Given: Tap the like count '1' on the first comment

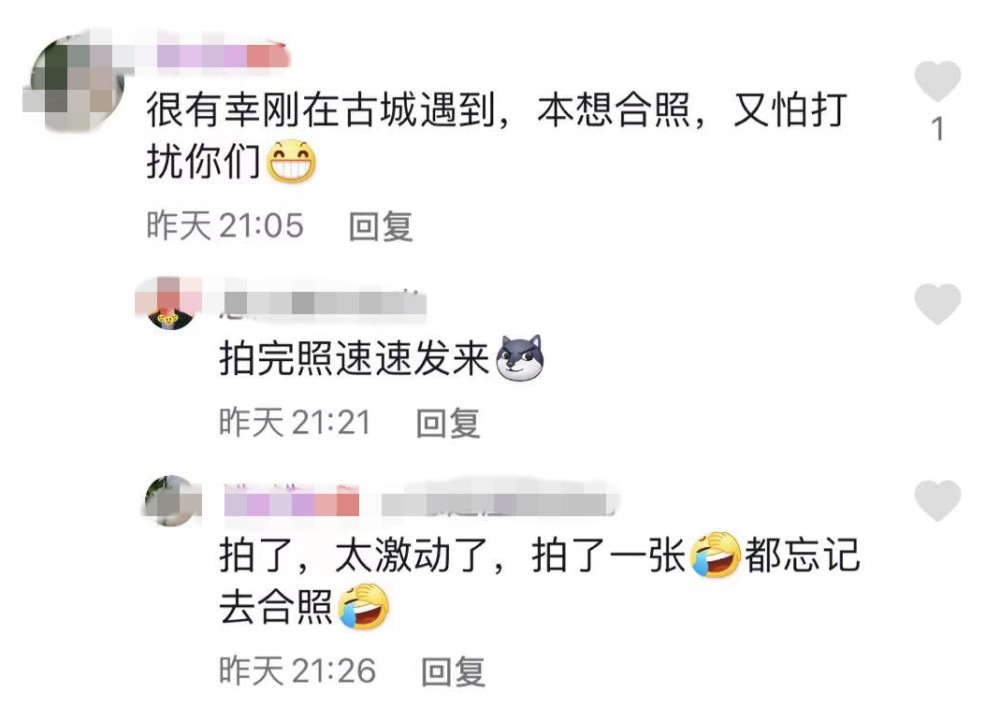Looking at the screenshot, I should pyautogui.click(x=937, y=129).
